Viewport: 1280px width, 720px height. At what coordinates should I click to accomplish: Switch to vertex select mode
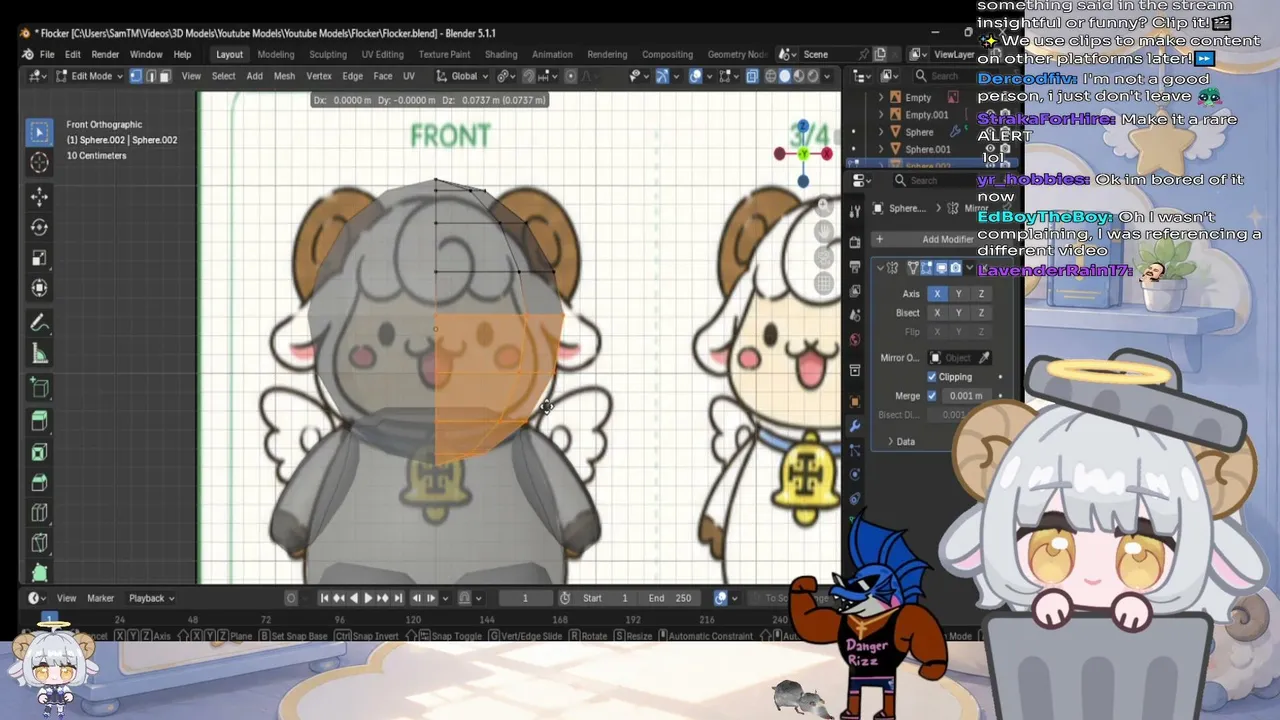(136, 76)
